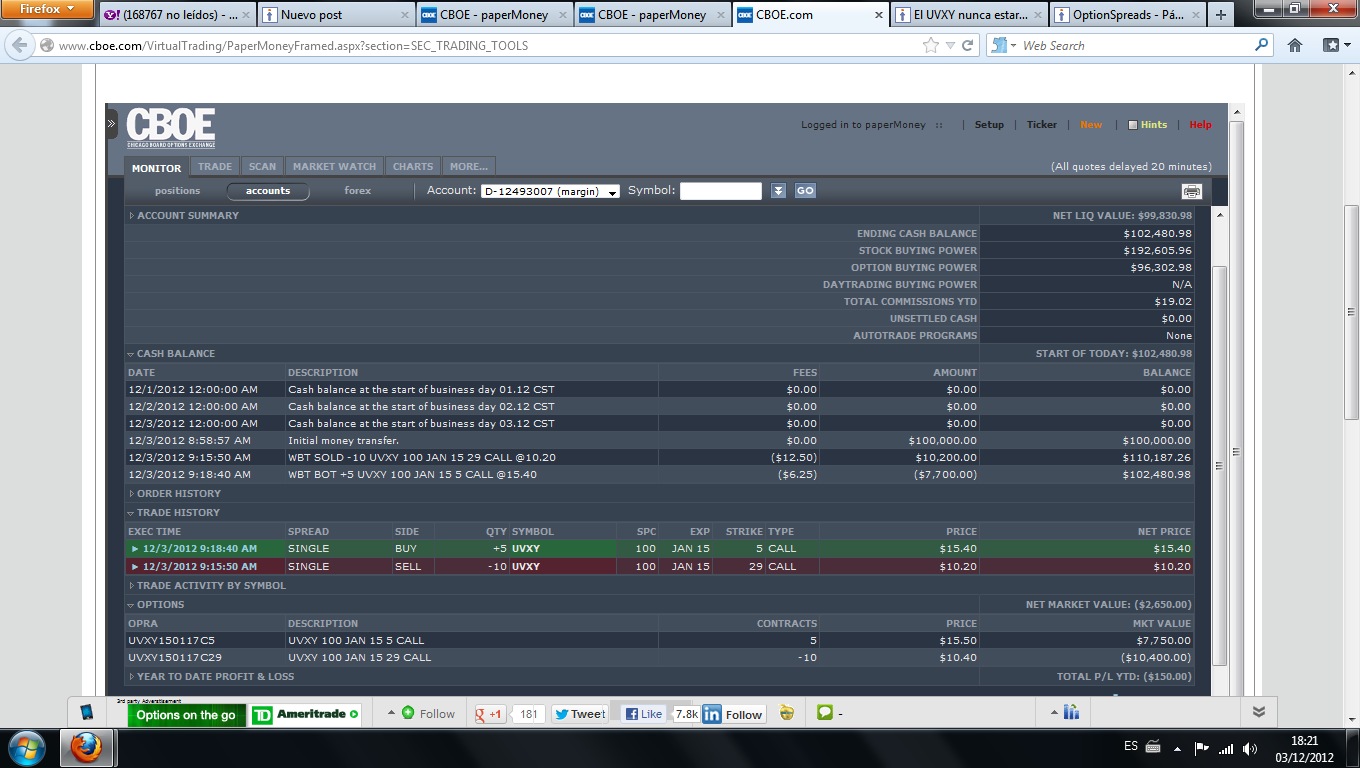Click the Setup link
This screenshot has width=1360, height=768.
[989, 125]
